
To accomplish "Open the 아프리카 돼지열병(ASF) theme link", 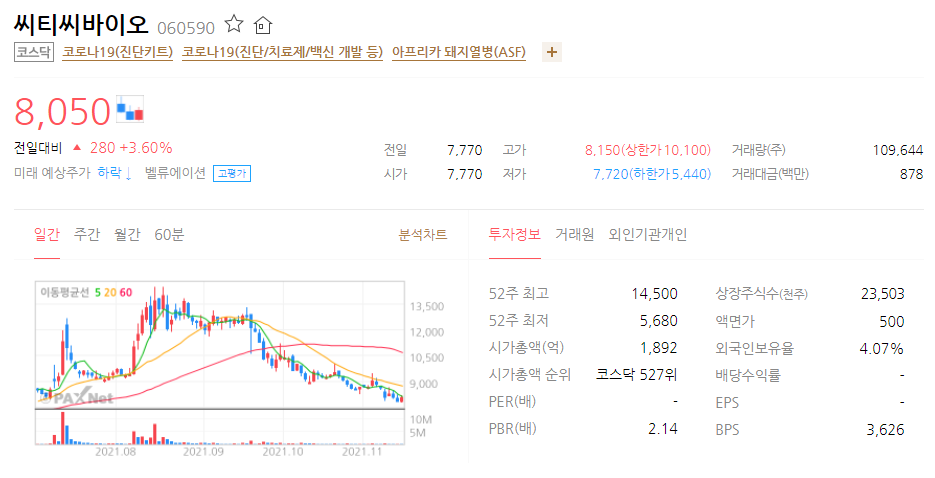I will (x=459, y=52).
